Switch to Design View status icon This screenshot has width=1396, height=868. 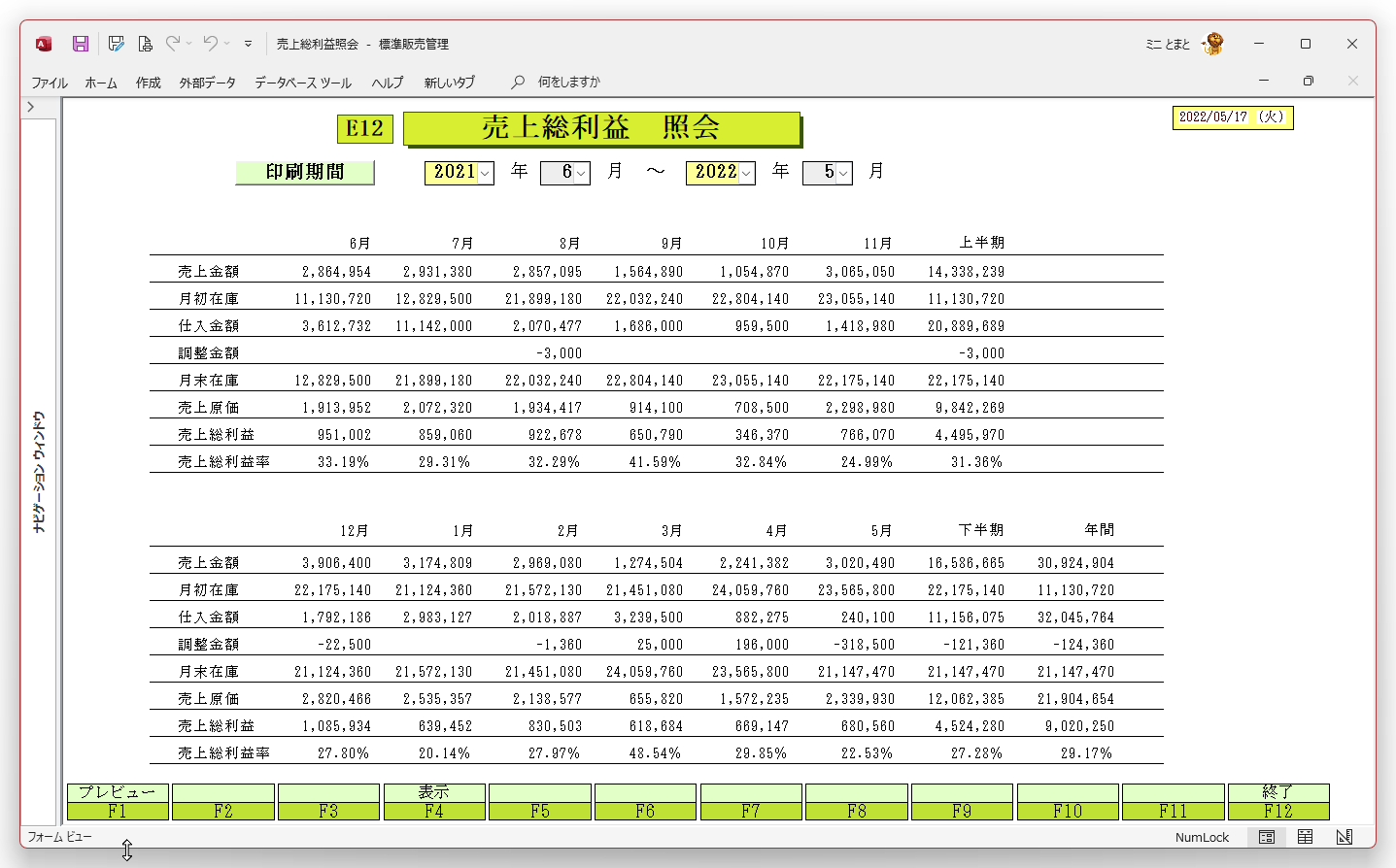point(1345,837)
